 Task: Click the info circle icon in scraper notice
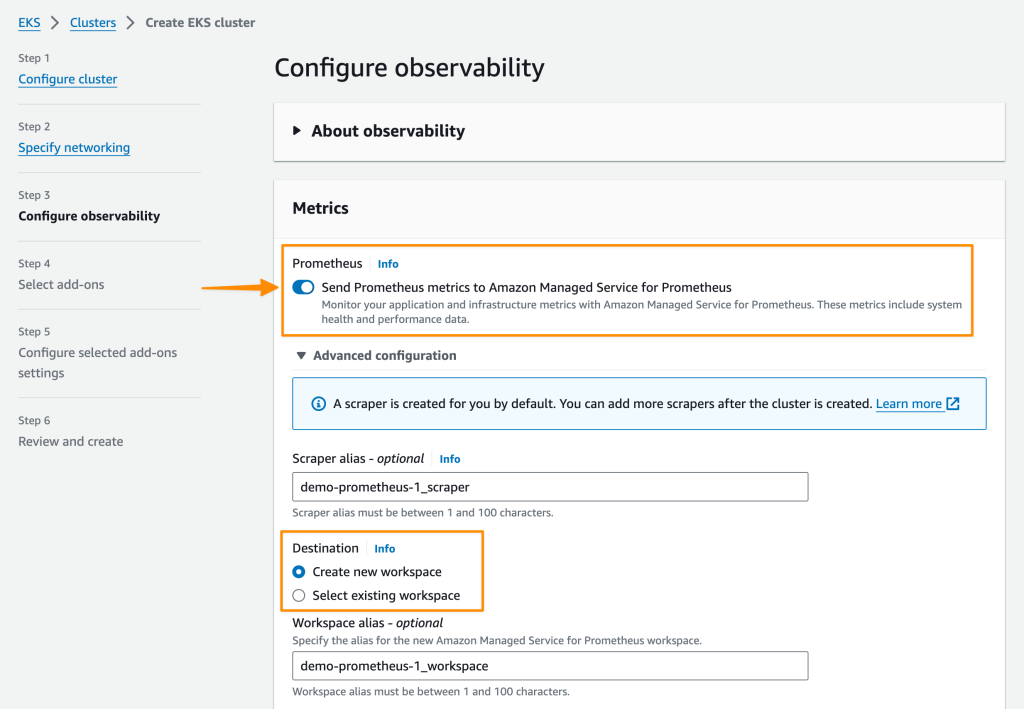click(318, 404)
